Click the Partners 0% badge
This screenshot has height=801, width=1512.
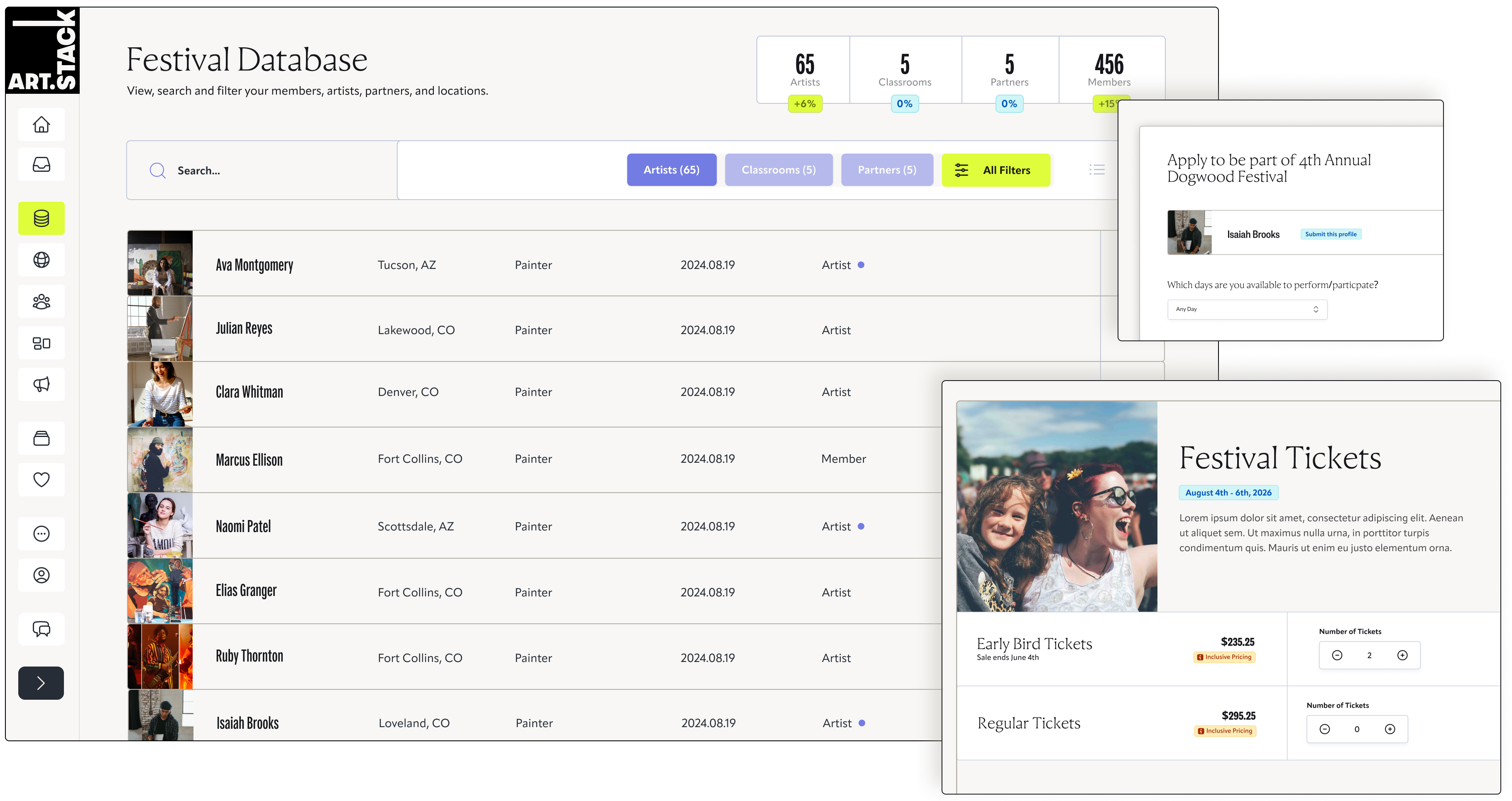pos(1009,104)
